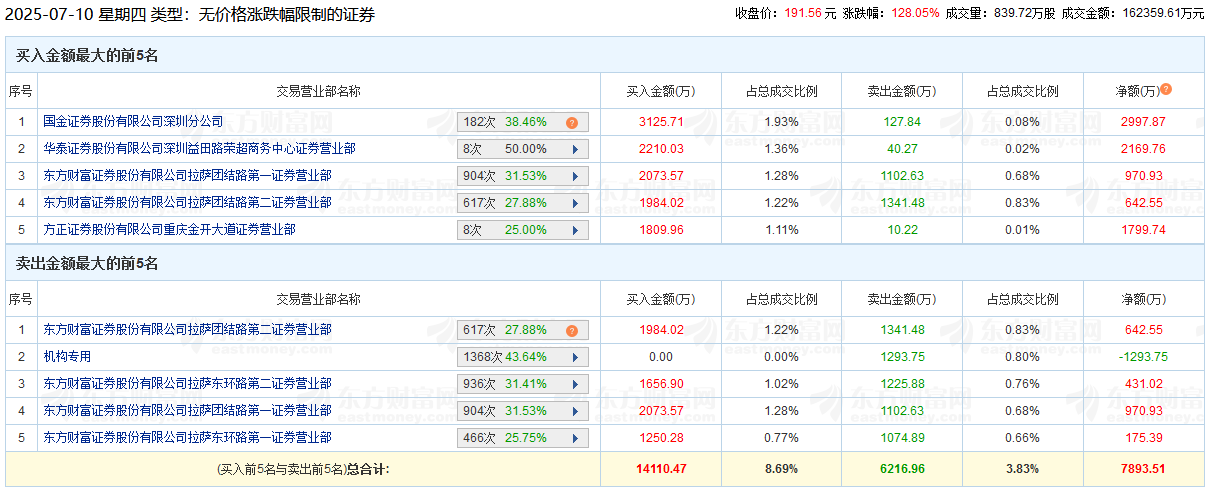This screenshot has height=491, width=1207.
Task: Click arrow icon in 方正证券 8次 25.00% badge
Action: pos(575,230)
